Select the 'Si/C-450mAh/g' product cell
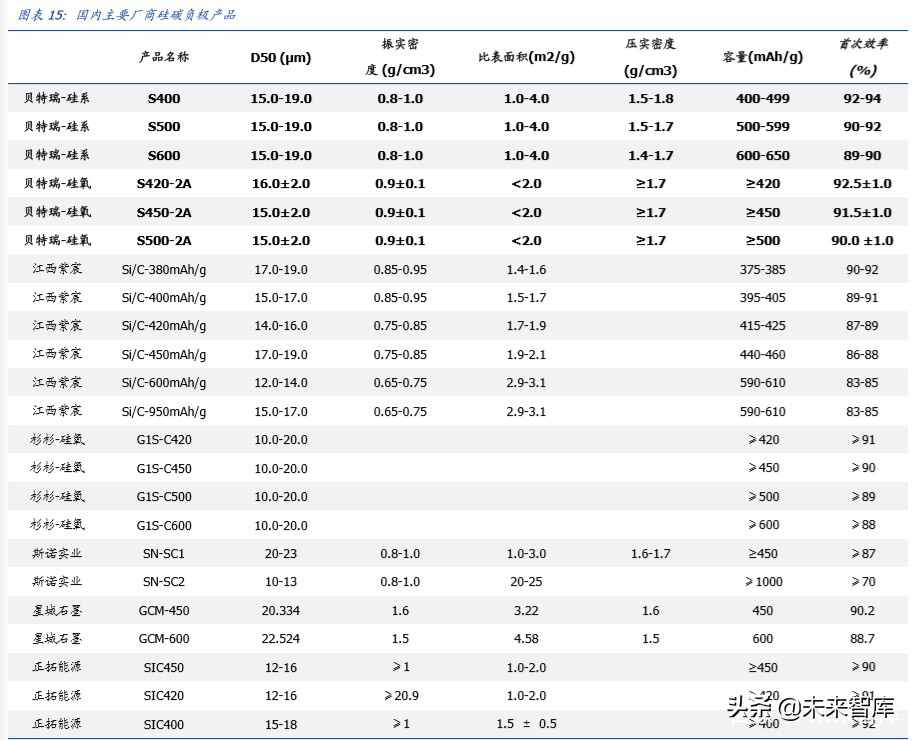 [164, 354]
